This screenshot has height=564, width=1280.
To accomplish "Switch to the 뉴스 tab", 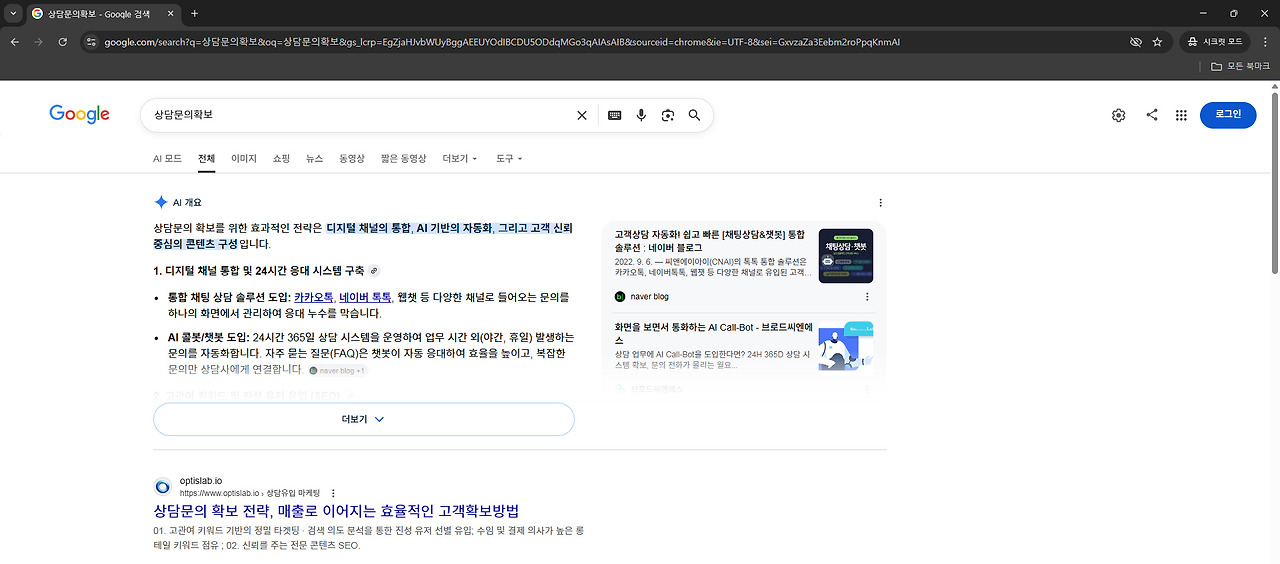I will coord(315,158).
